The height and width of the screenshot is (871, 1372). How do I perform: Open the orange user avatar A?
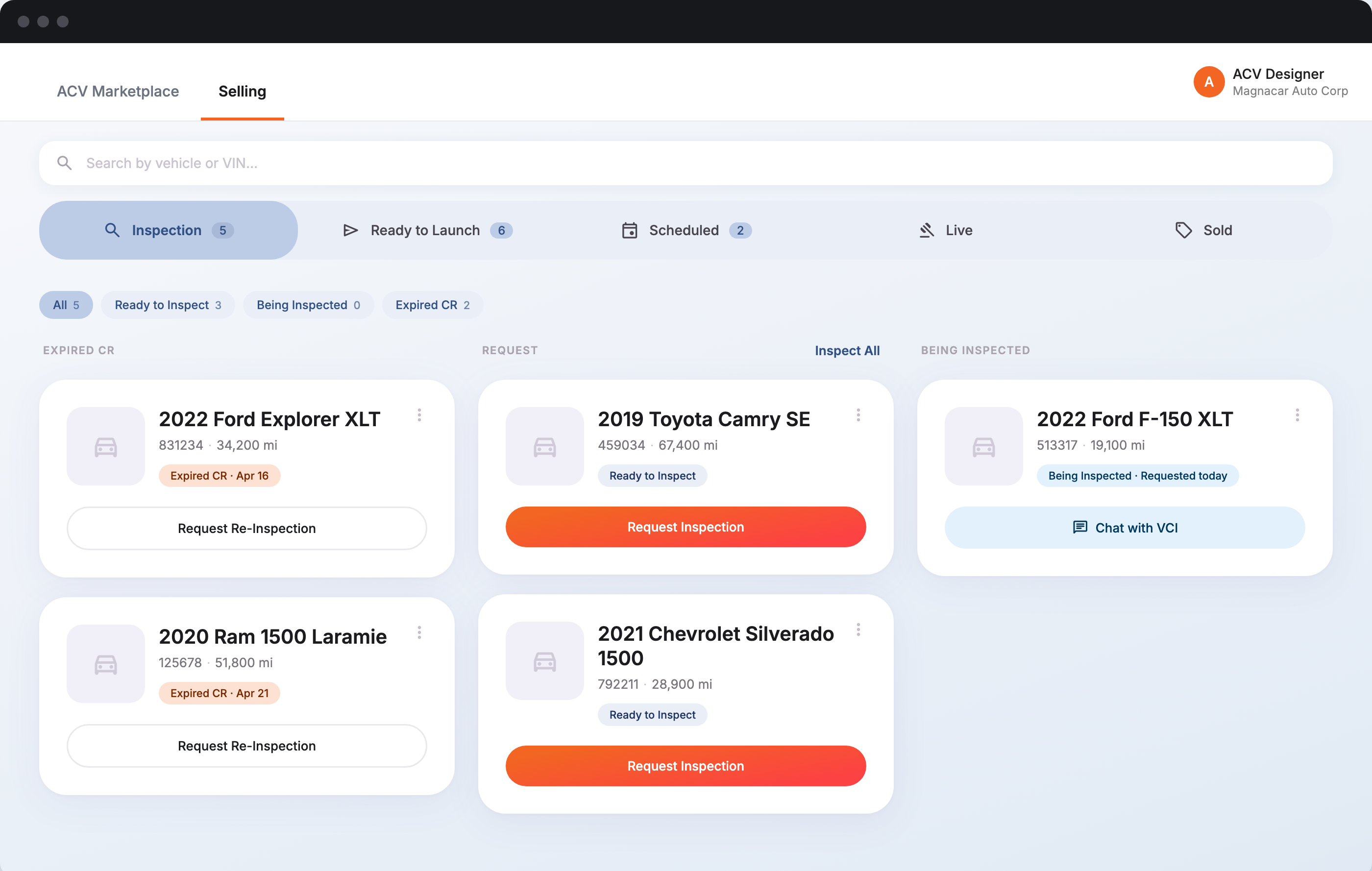(1209, 82)
